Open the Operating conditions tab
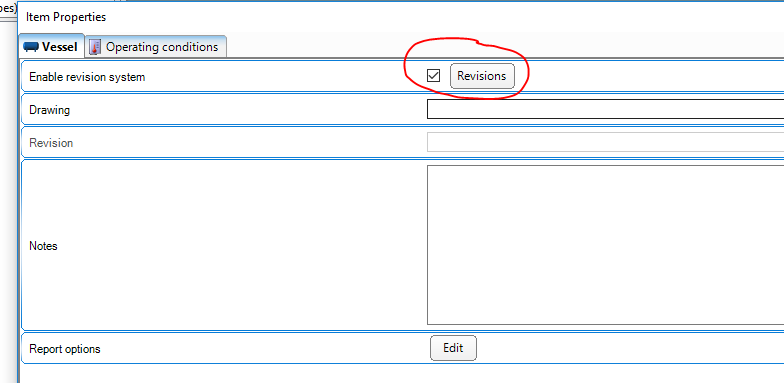 tap(156, 46)
